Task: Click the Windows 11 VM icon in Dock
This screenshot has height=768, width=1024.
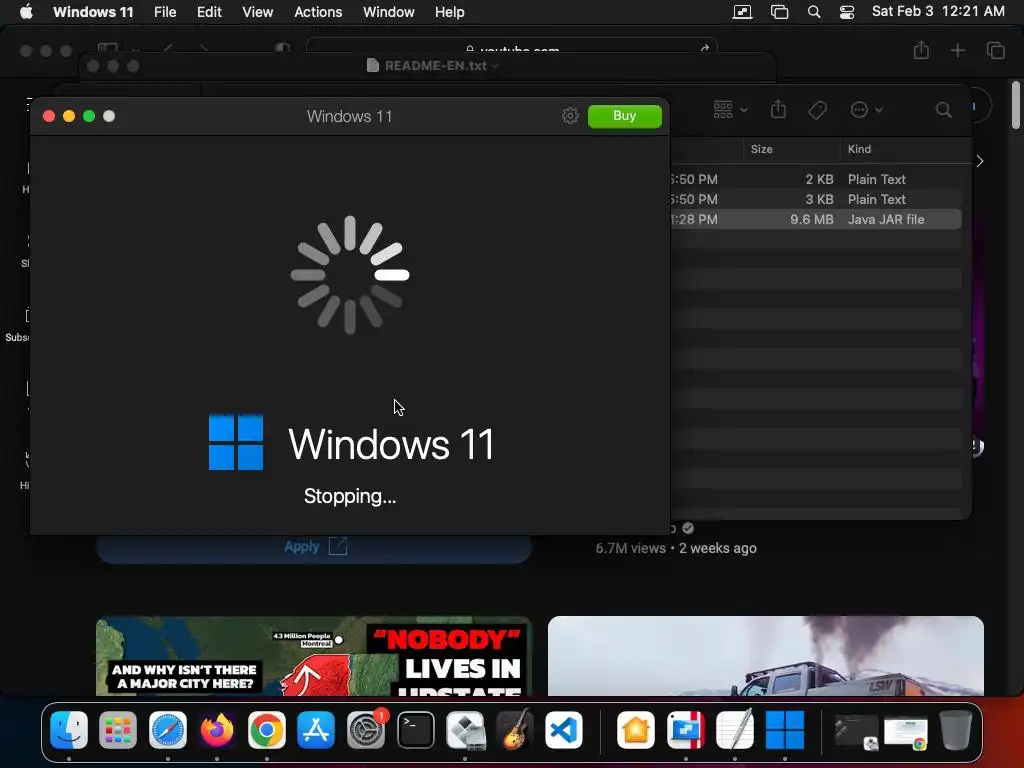Action: [x=784, y=729]
